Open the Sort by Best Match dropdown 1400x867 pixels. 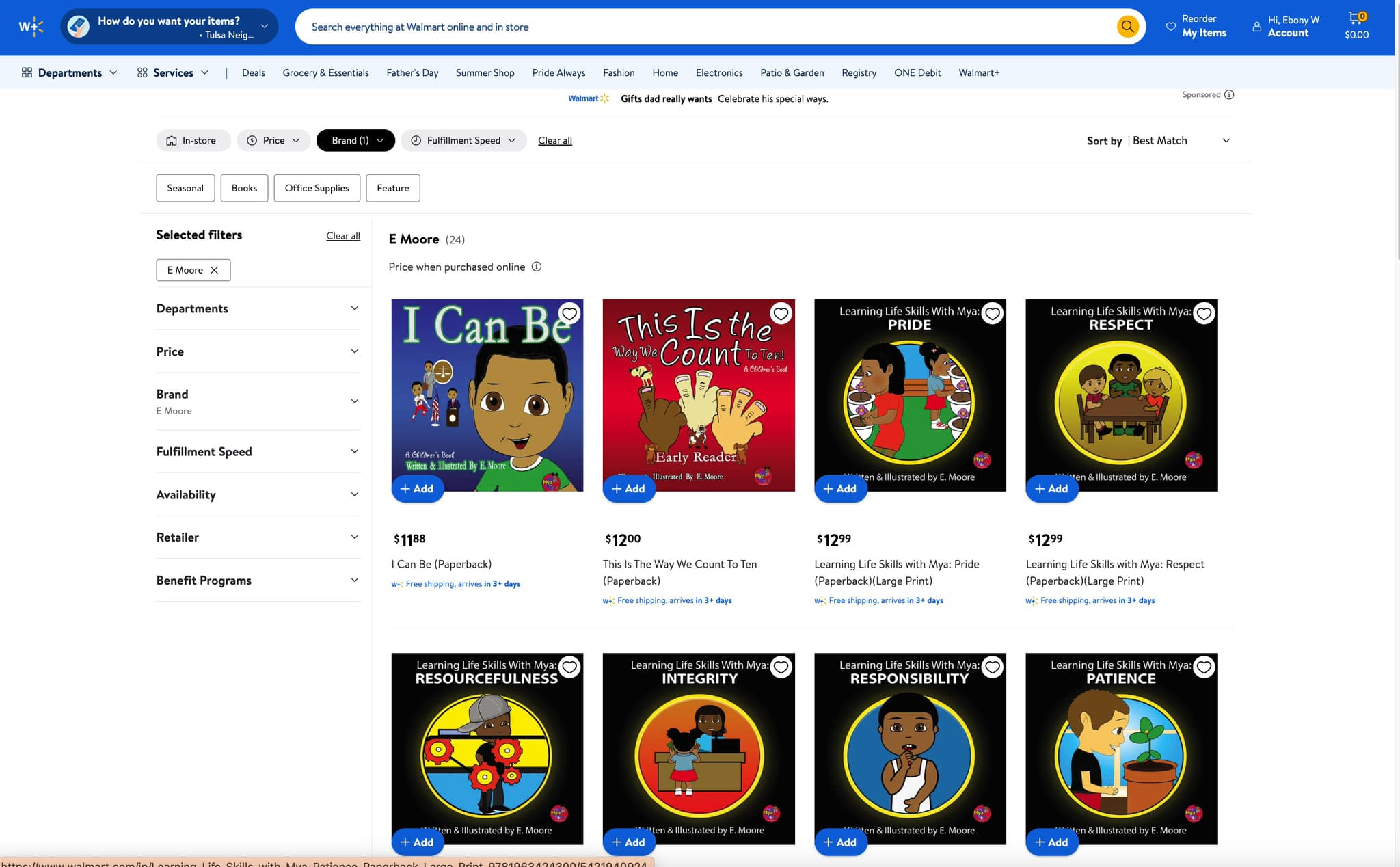[x=1159, y=140]
